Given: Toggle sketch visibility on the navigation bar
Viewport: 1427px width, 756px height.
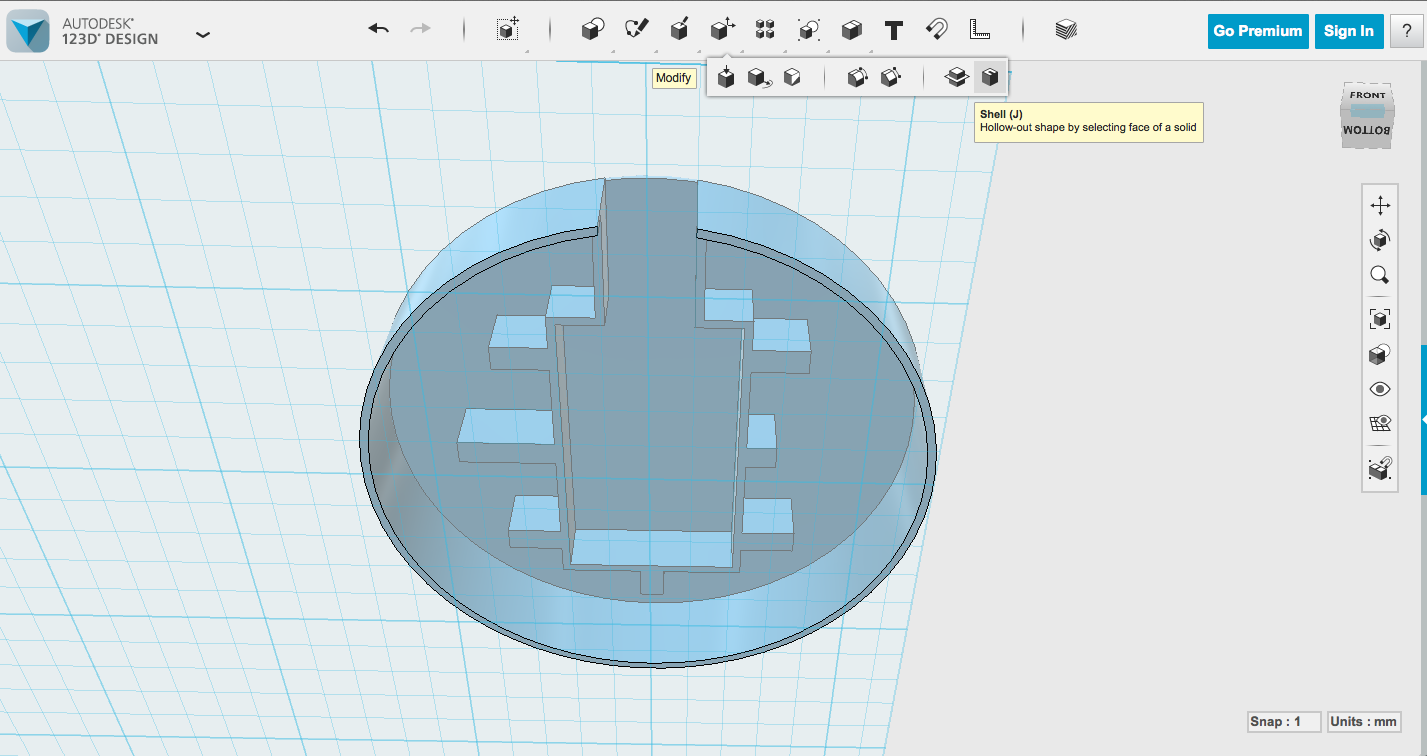Looking at the screenshot, I should tap(1379, 422).
